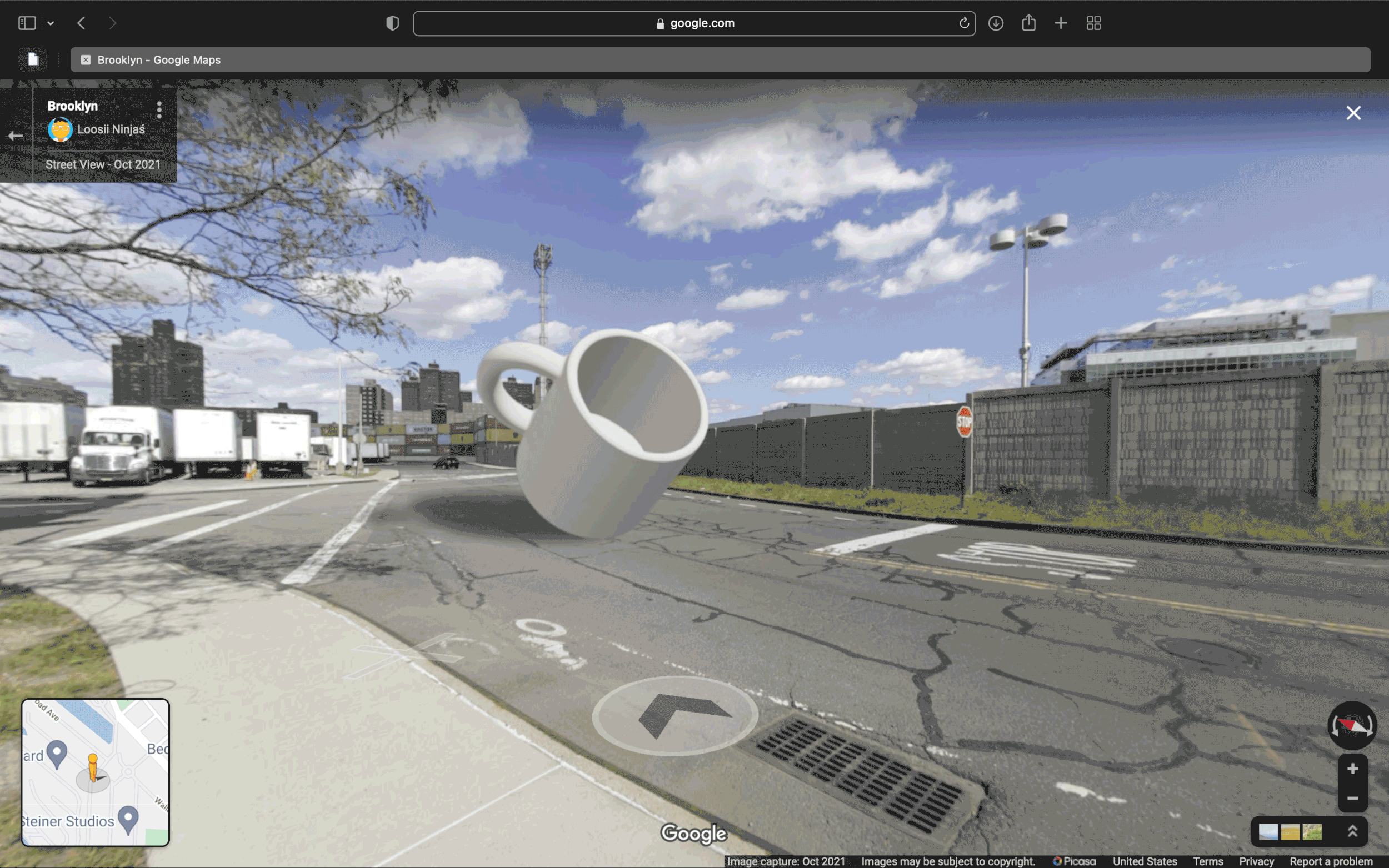The width and height of the screenshot is (1389, 868).
Task: Zoom out with the minus button
Action: click(1352, 798)
